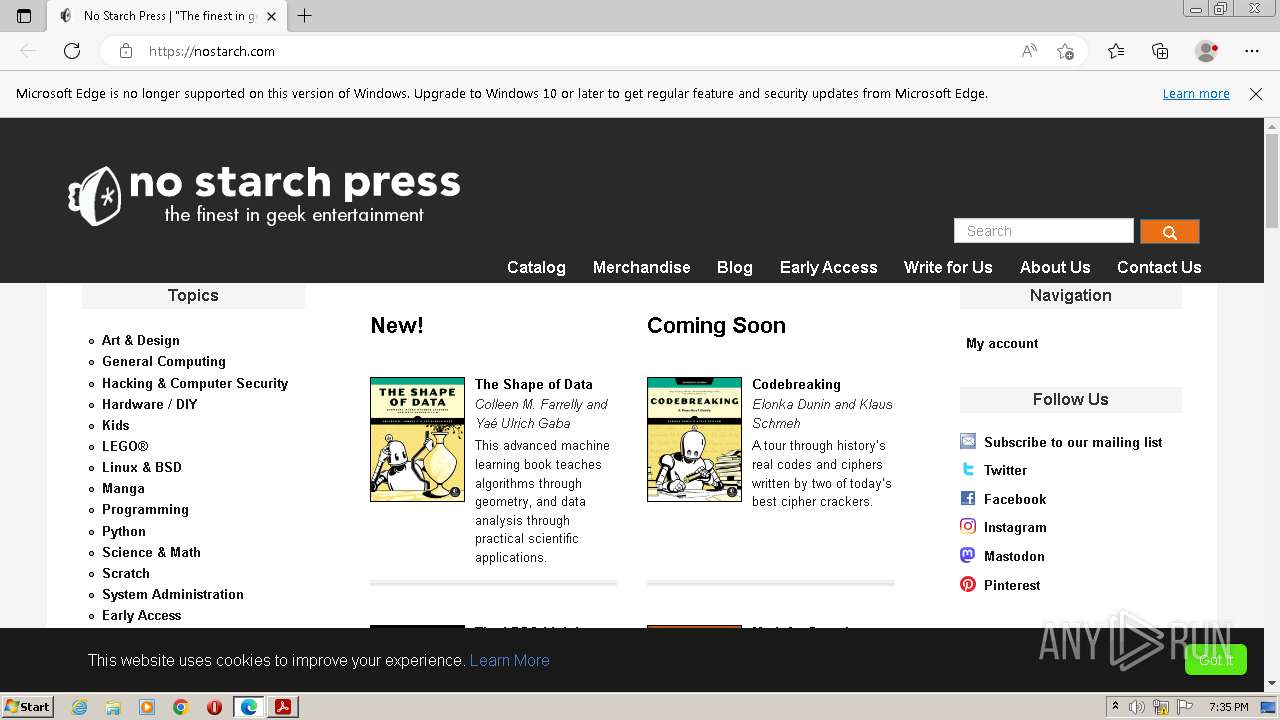Image resolution: width=1280 pixels, height=720 pixels.
Task: Open Read aloud icon in address bar
Action: point(1029,51)
